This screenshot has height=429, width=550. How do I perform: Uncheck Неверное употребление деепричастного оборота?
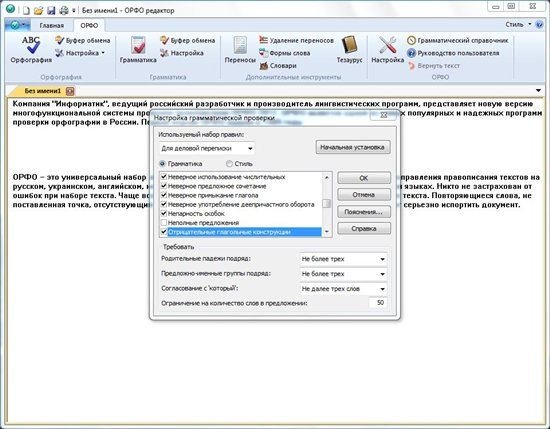coord(163,204)
